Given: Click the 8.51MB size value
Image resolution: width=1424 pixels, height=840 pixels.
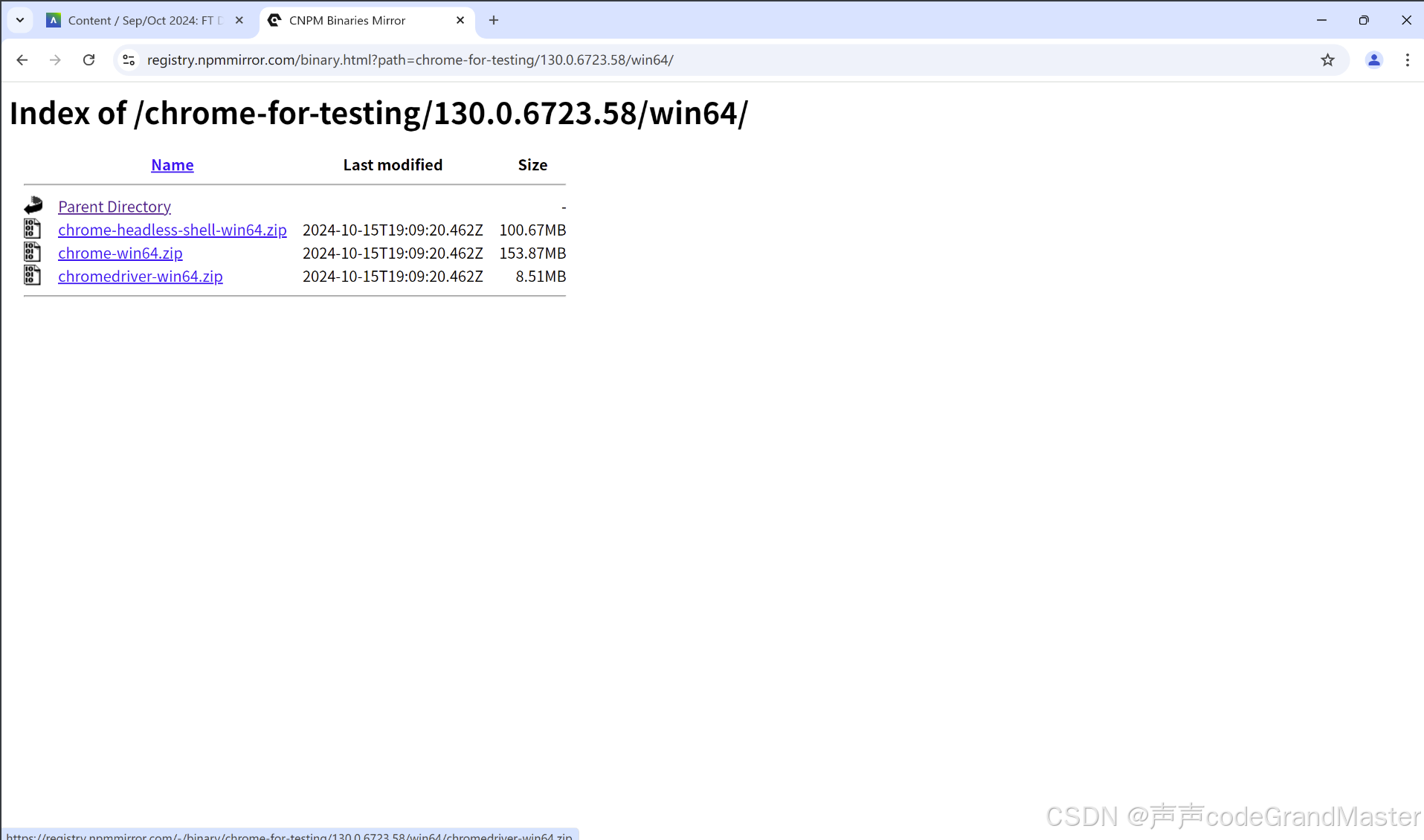Looking at the screenshot, I should point(541,276).
